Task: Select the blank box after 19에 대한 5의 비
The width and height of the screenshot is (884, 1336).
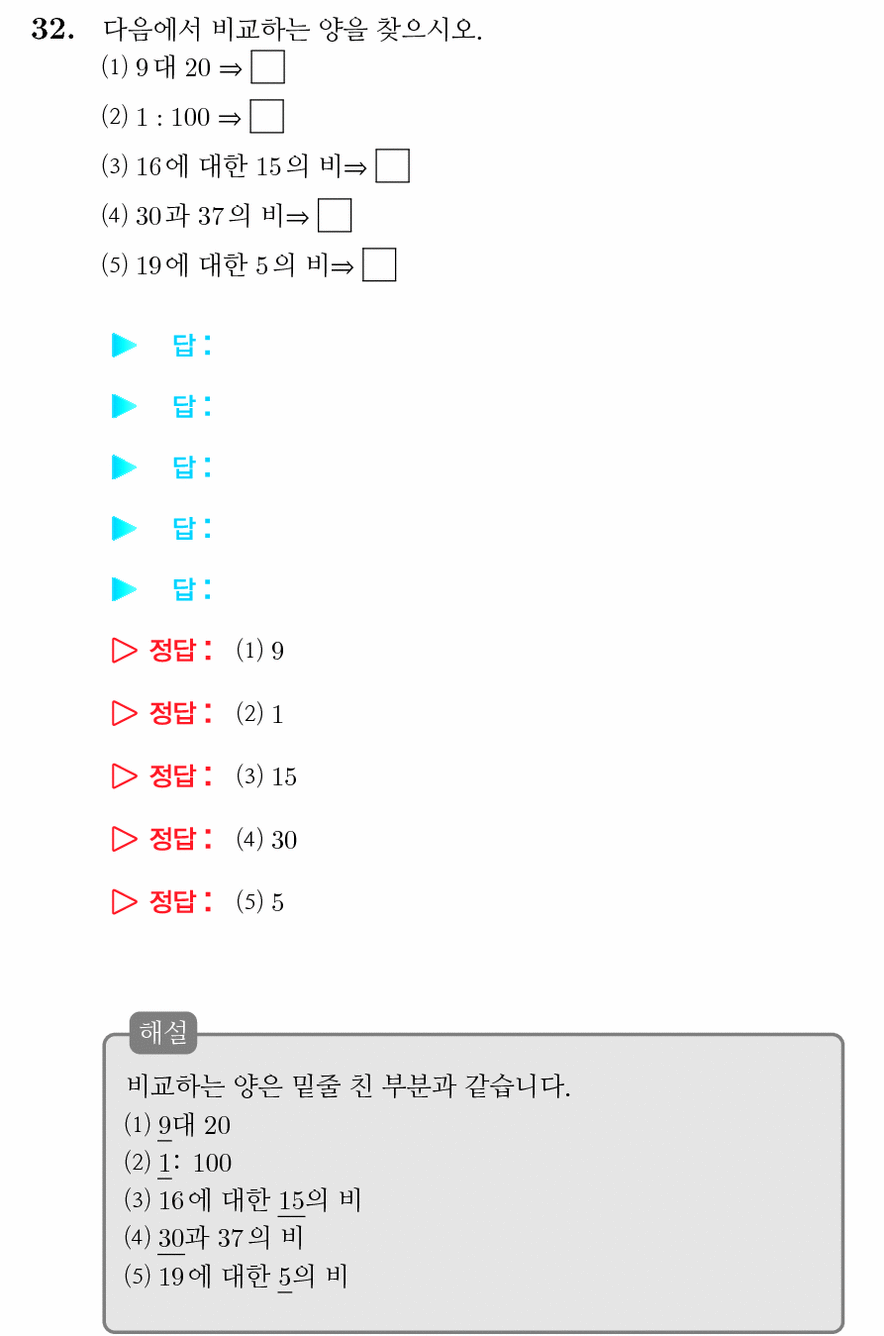Action: click(379, 264)
